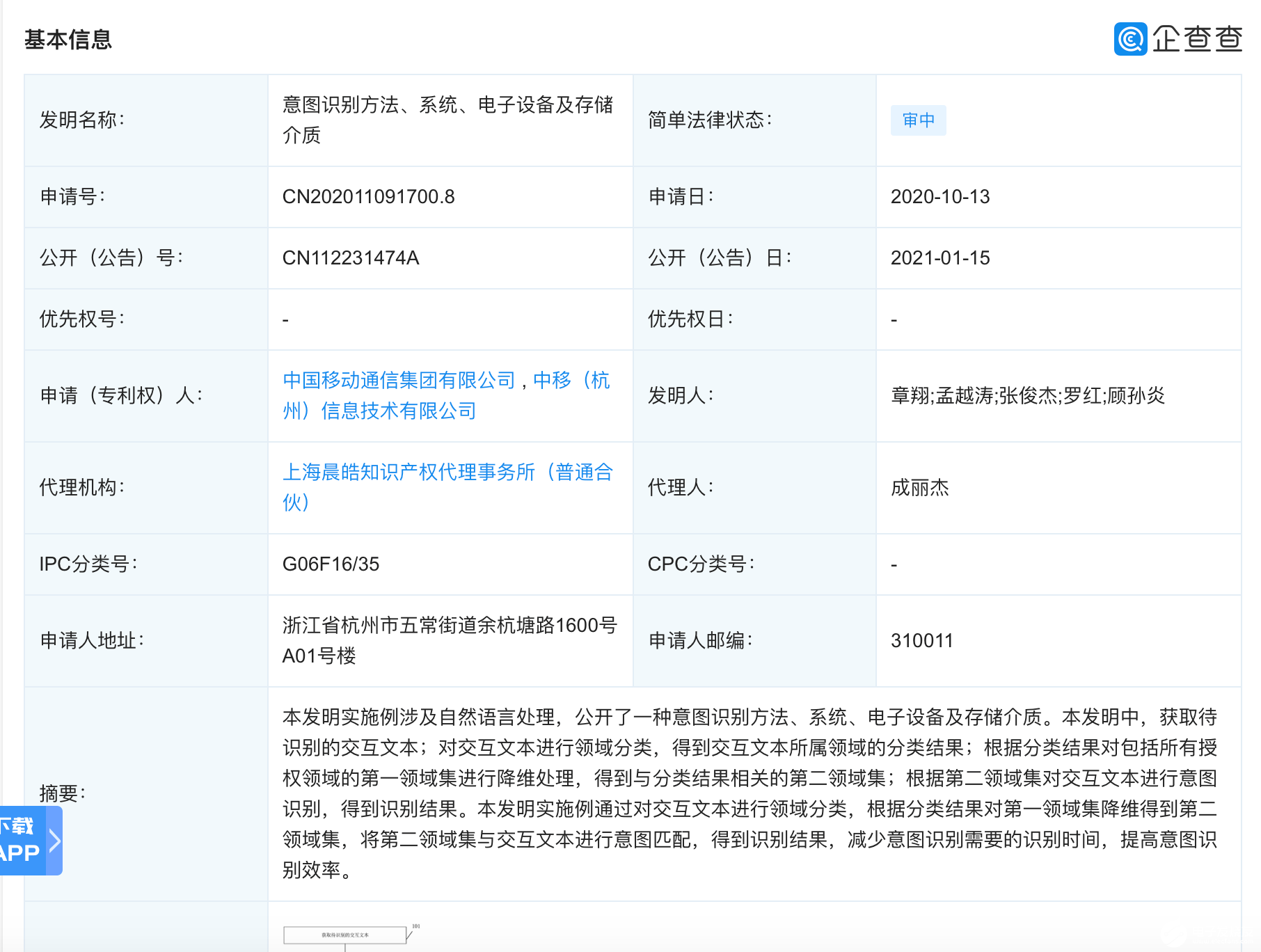Select the invention title 意图识别方法、系统、电子设备及存储介质

pyautogui.click(x=447, y=120)
